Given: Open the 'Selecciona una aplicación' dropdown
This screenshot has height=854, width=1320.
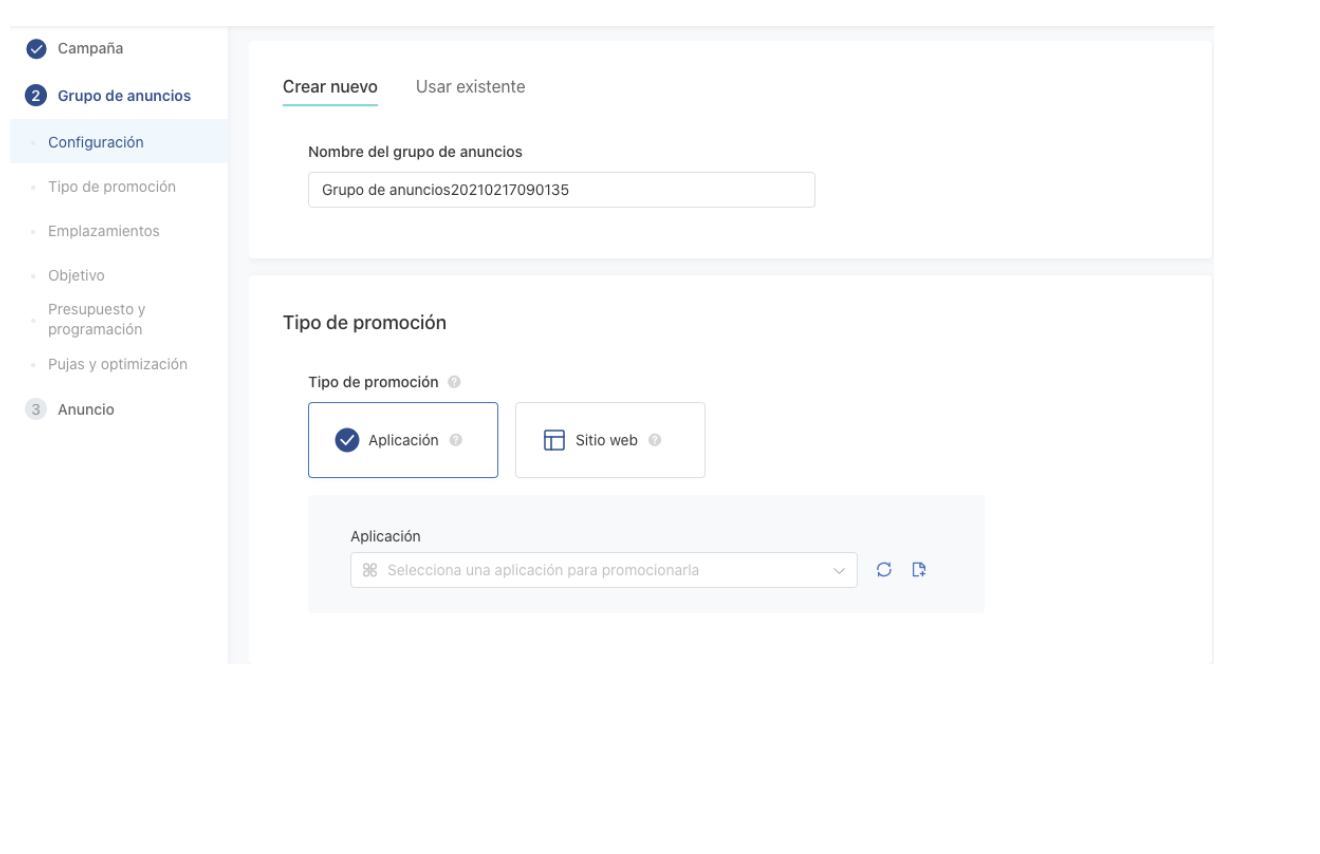Looking at the screenshot, I should pyautogui.click(x=603, y=570).
